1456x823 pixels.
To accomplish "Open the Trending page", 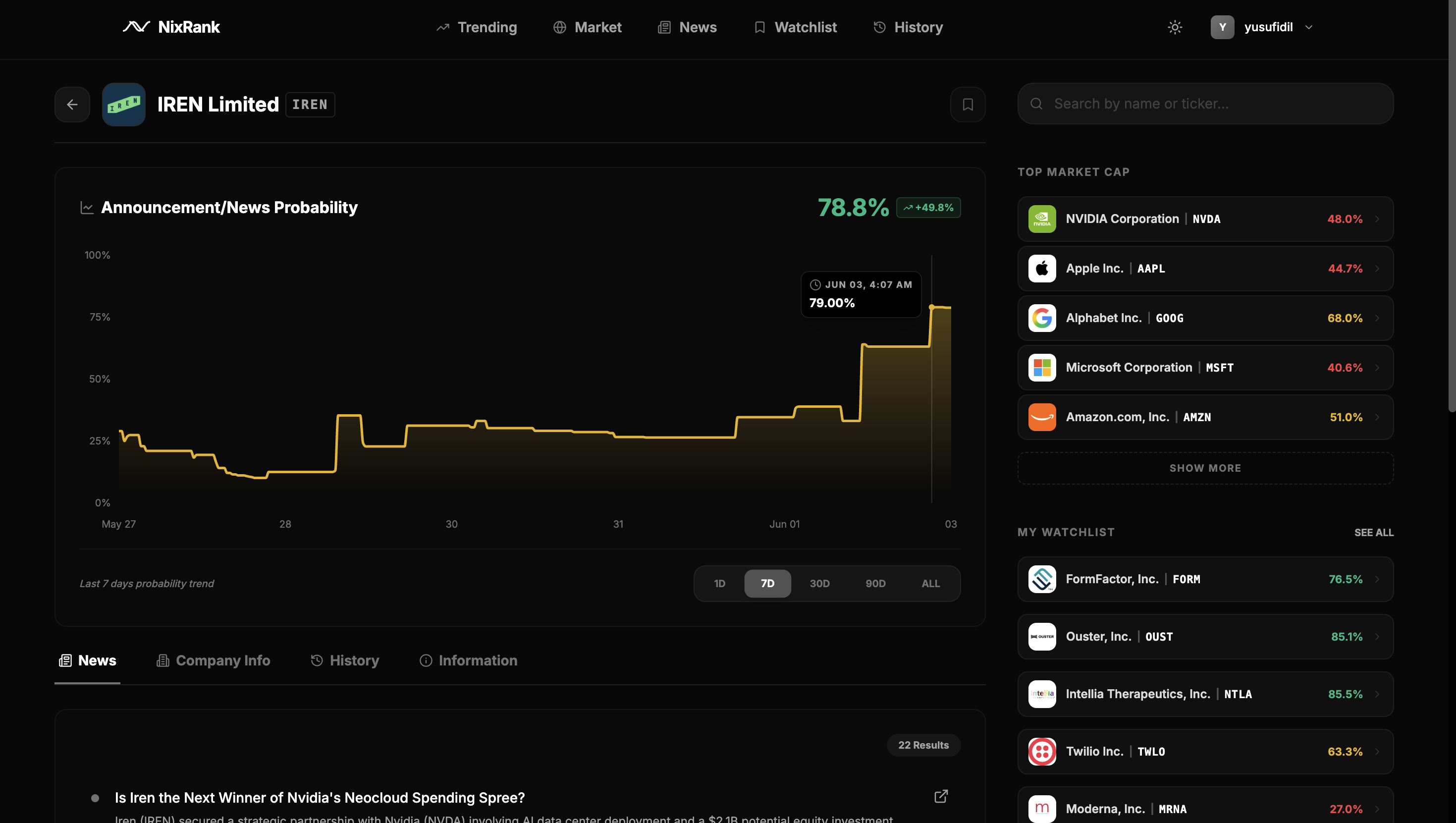I will (x=476, y=27).
